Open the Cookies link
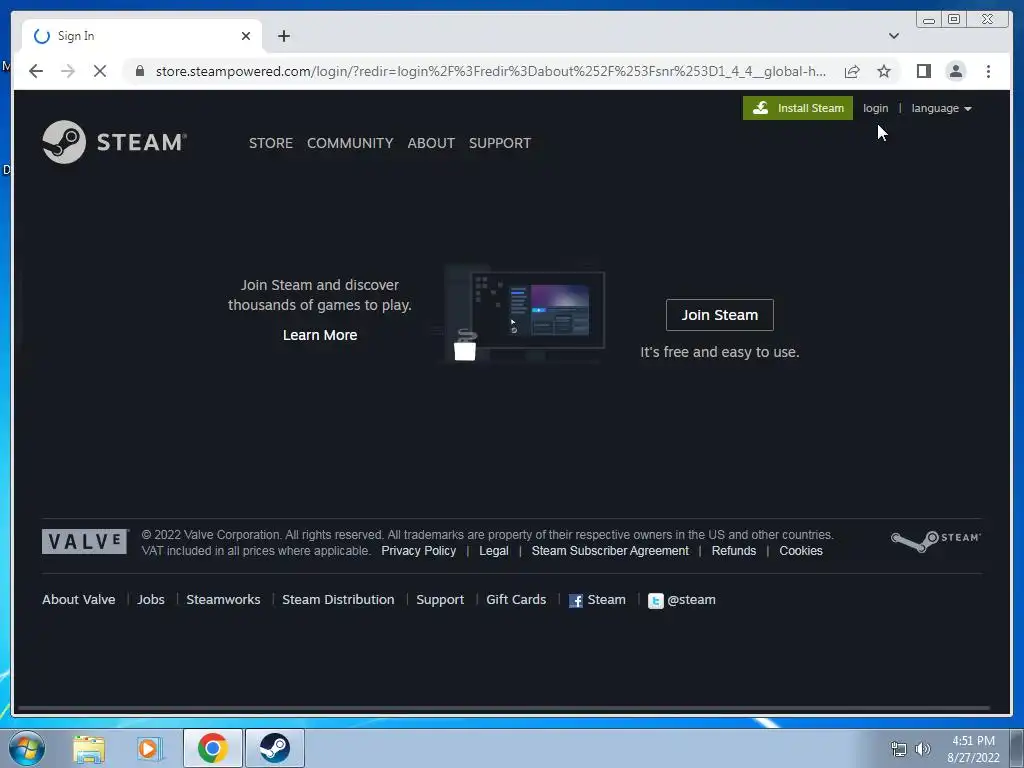The image size is (1024, 768). pyautogui.click(x=801, y=551)
